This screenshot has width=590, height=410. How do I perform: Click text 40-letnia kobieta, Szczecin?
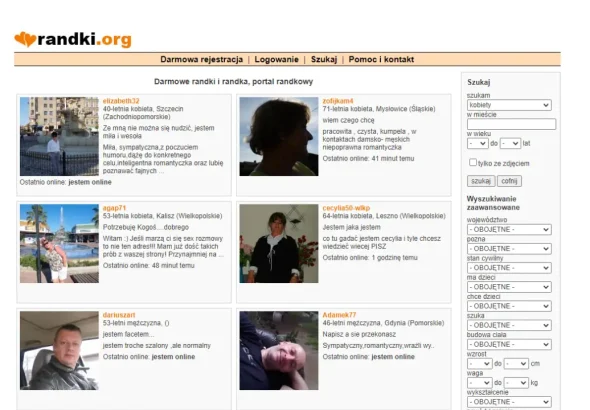click(x=143, y=109)
